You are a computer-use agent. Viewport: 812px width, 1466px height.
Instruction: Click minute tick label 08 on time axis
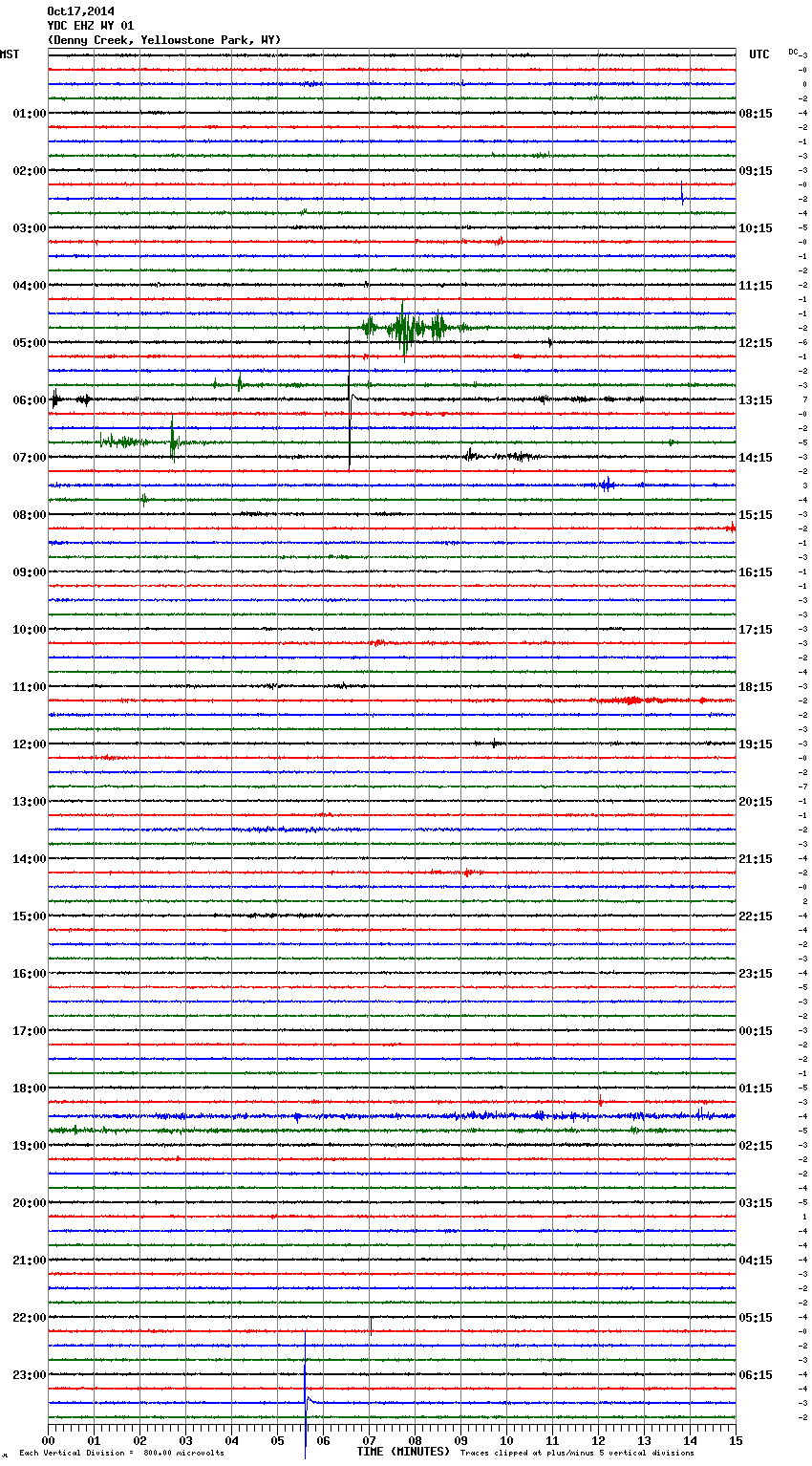415,1440
